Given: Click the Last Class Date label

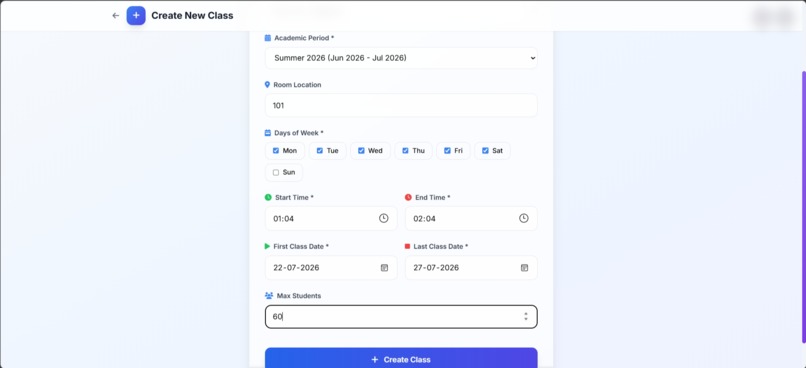Looking at the screenshot, I should click(x=441, y=246).
